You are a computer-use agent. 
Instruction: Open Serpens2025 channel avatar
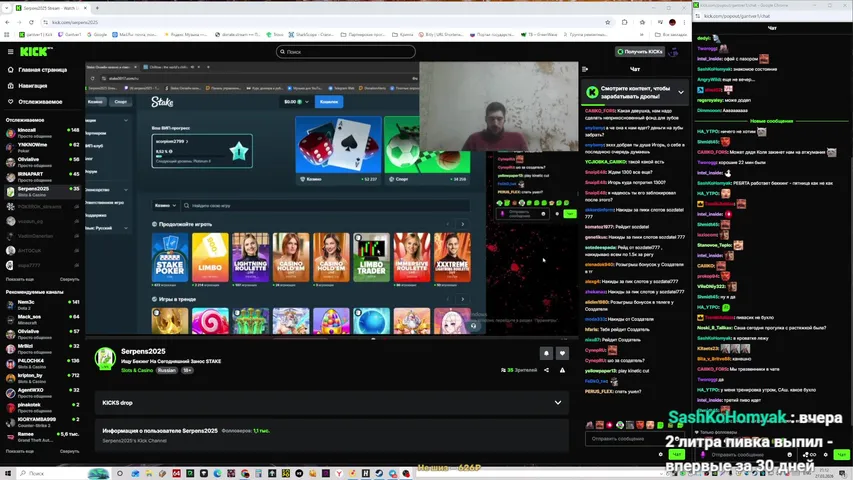tap(105, 358)
